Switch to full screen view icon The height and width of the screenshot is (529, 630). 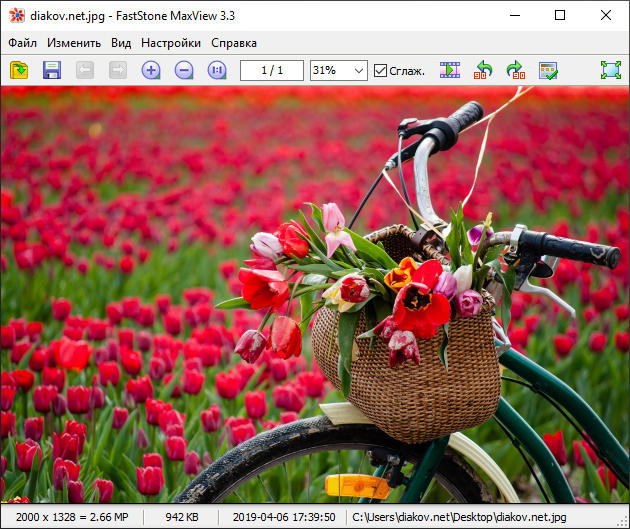611,70
